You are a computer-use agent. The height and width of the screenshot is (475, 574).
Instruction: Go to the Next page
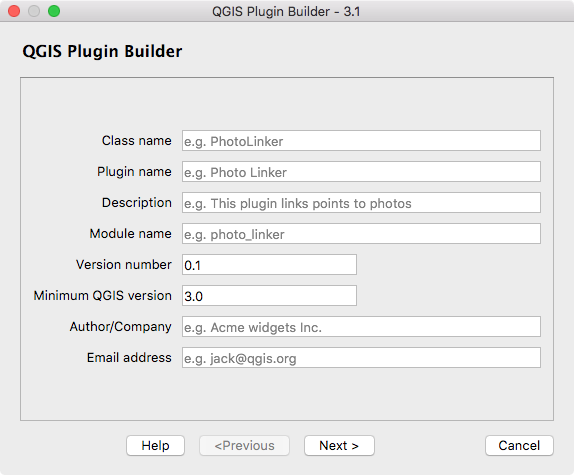pos(339,445)
